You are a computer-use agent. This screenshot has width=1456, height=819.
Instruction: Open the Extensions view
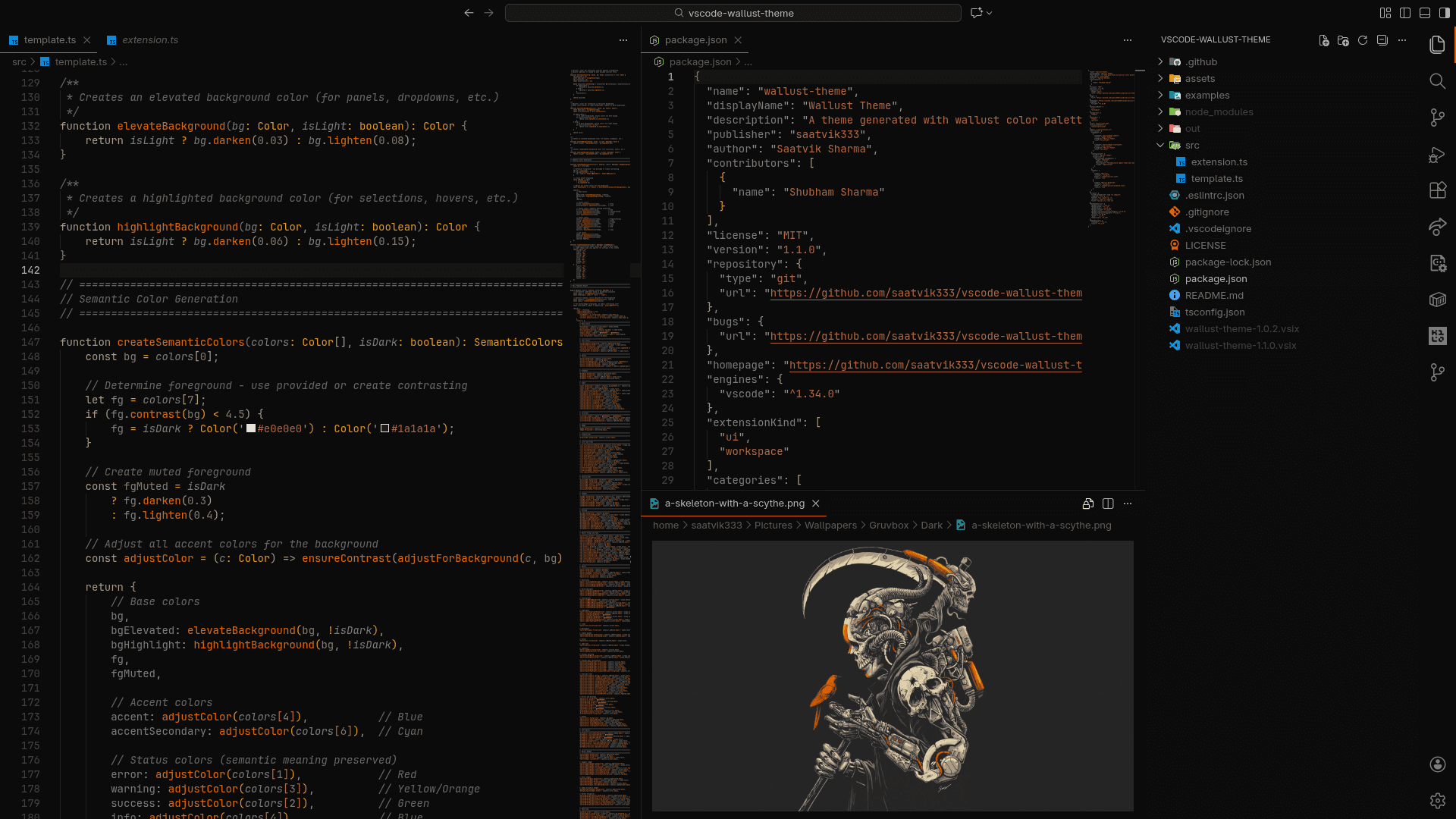pos(1438,190)
